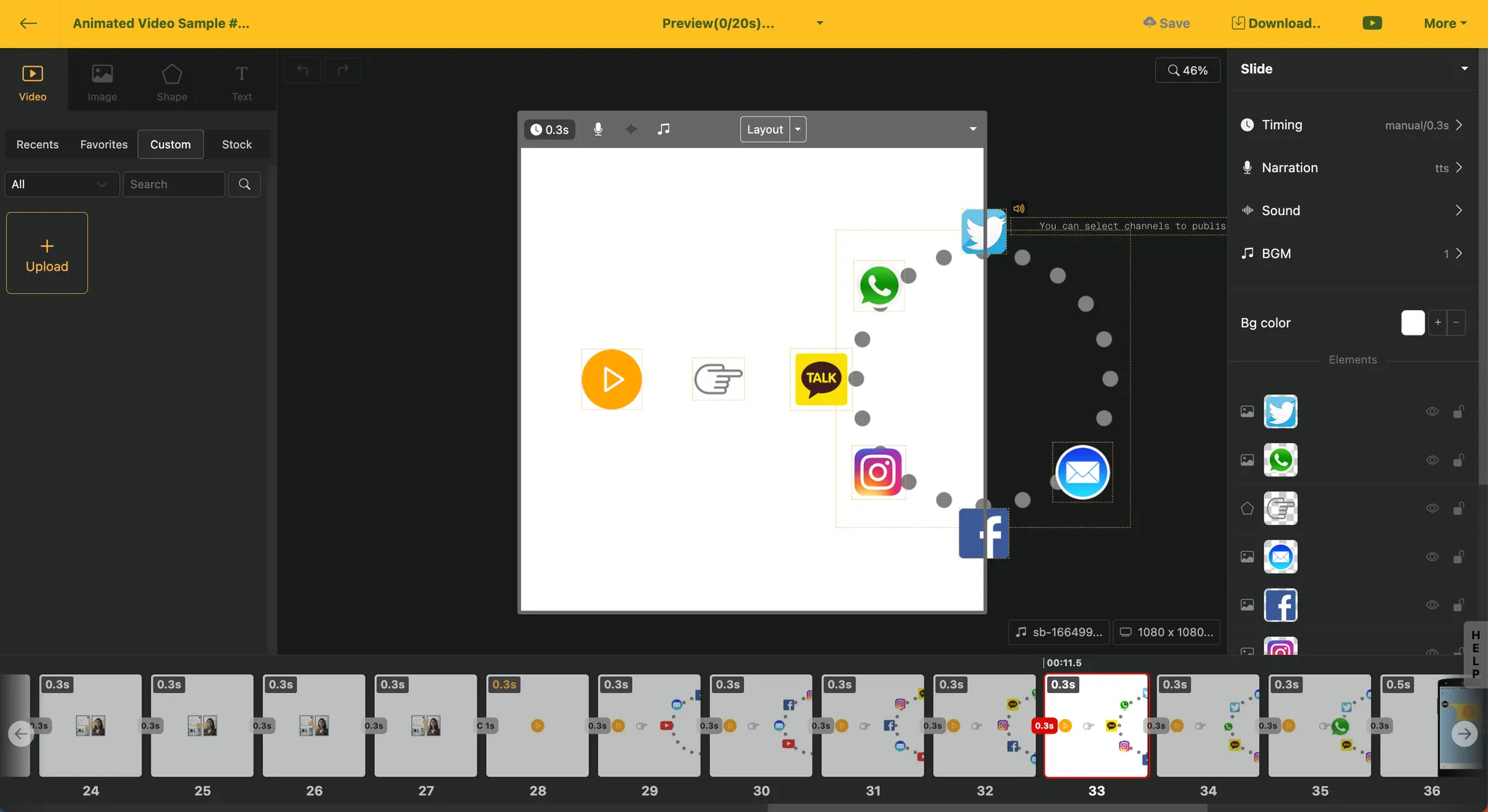Select the Twitter element in Elements list
The height and width of the screenshot is (812, 1488).
[1281, 412]
